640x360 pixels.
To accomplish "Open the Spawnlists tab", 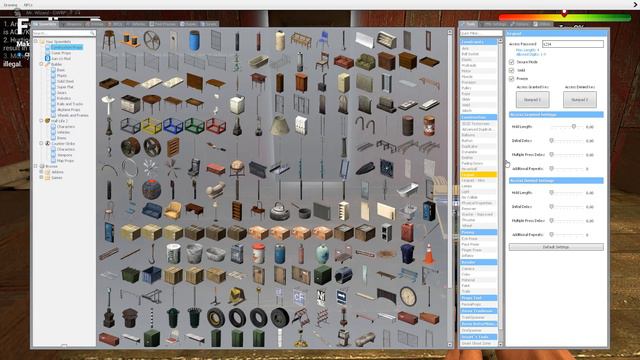I will tap(46, 24).
